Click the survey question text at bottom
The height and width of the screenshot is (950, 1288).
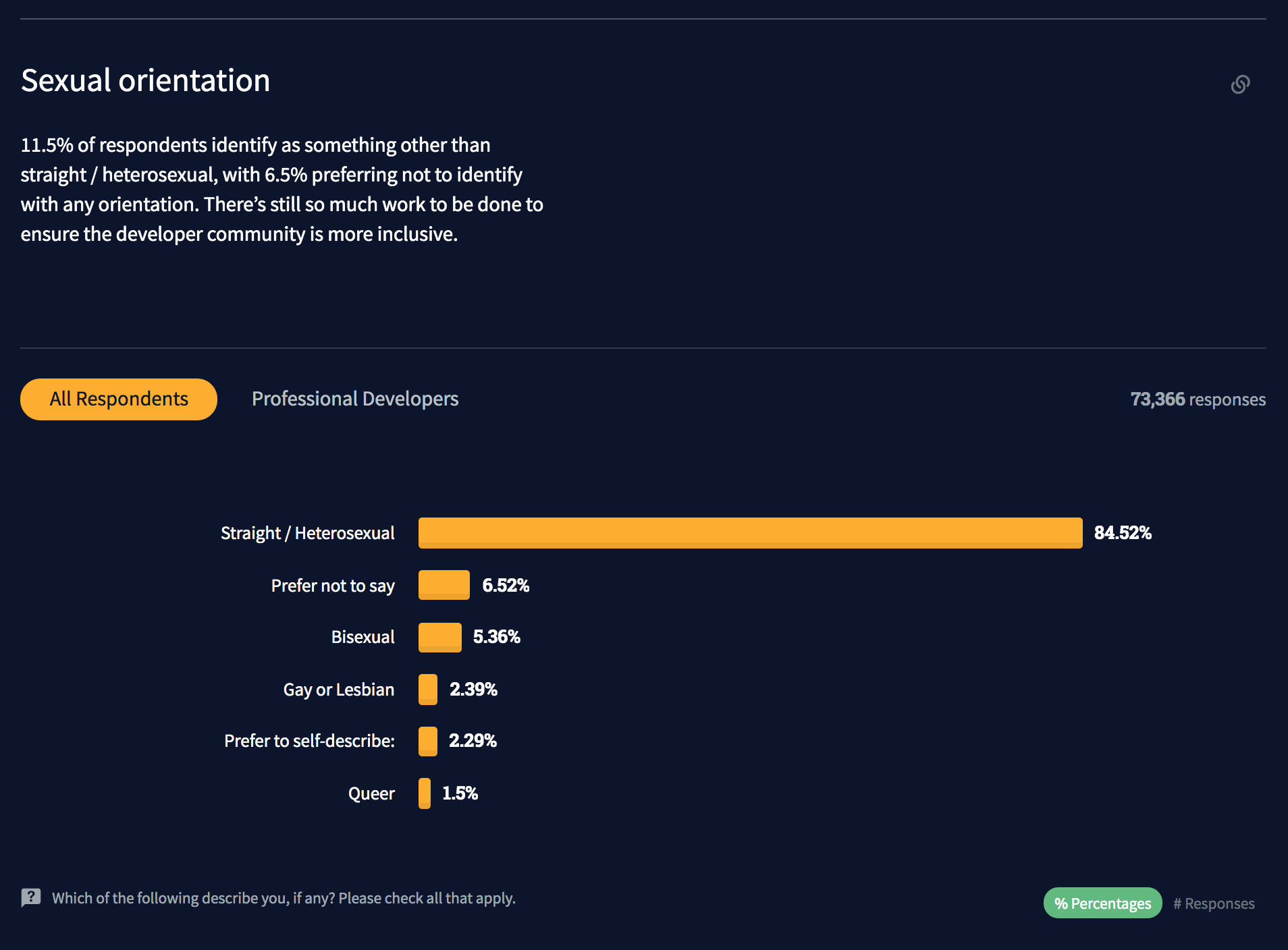(284, 898)
